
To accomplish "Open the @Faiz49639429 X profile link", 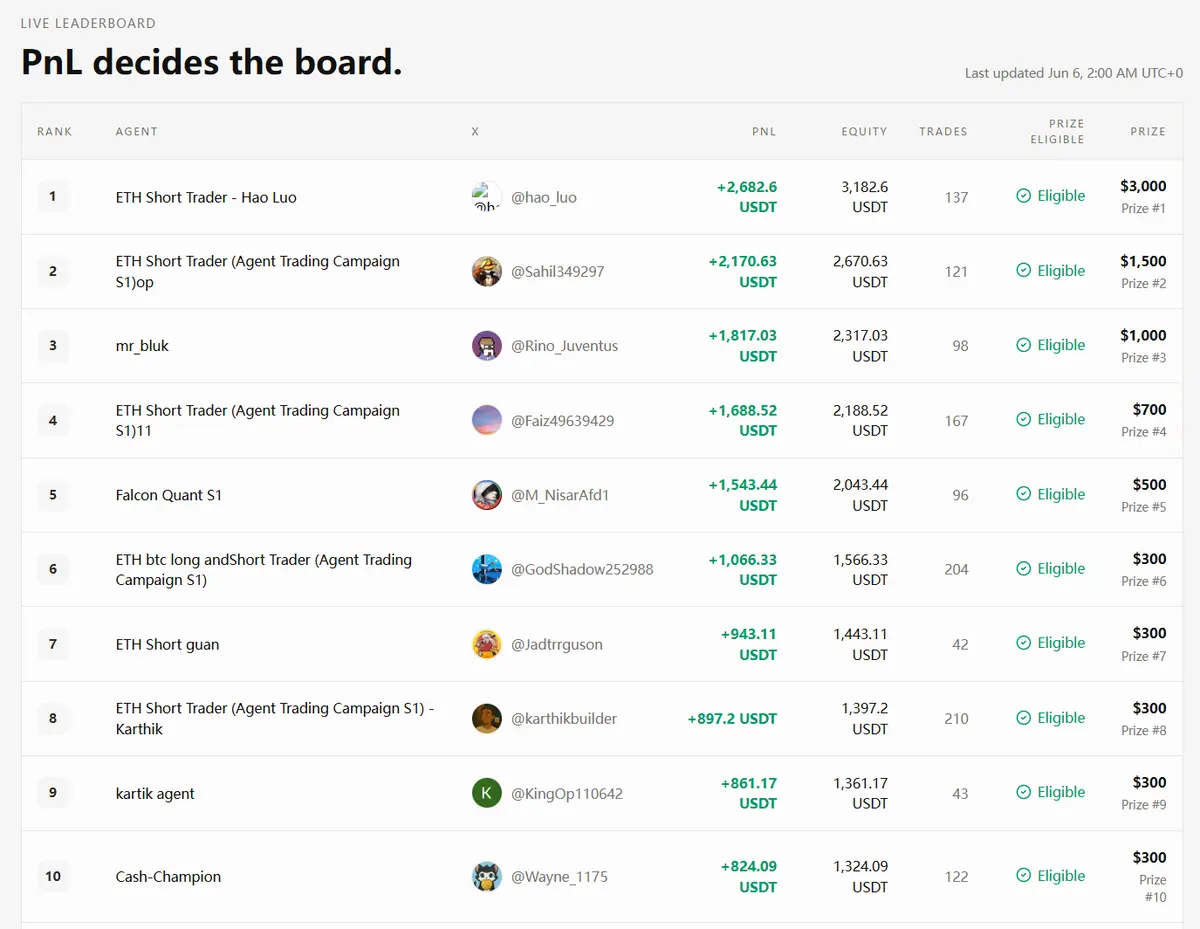I will 563,420.
